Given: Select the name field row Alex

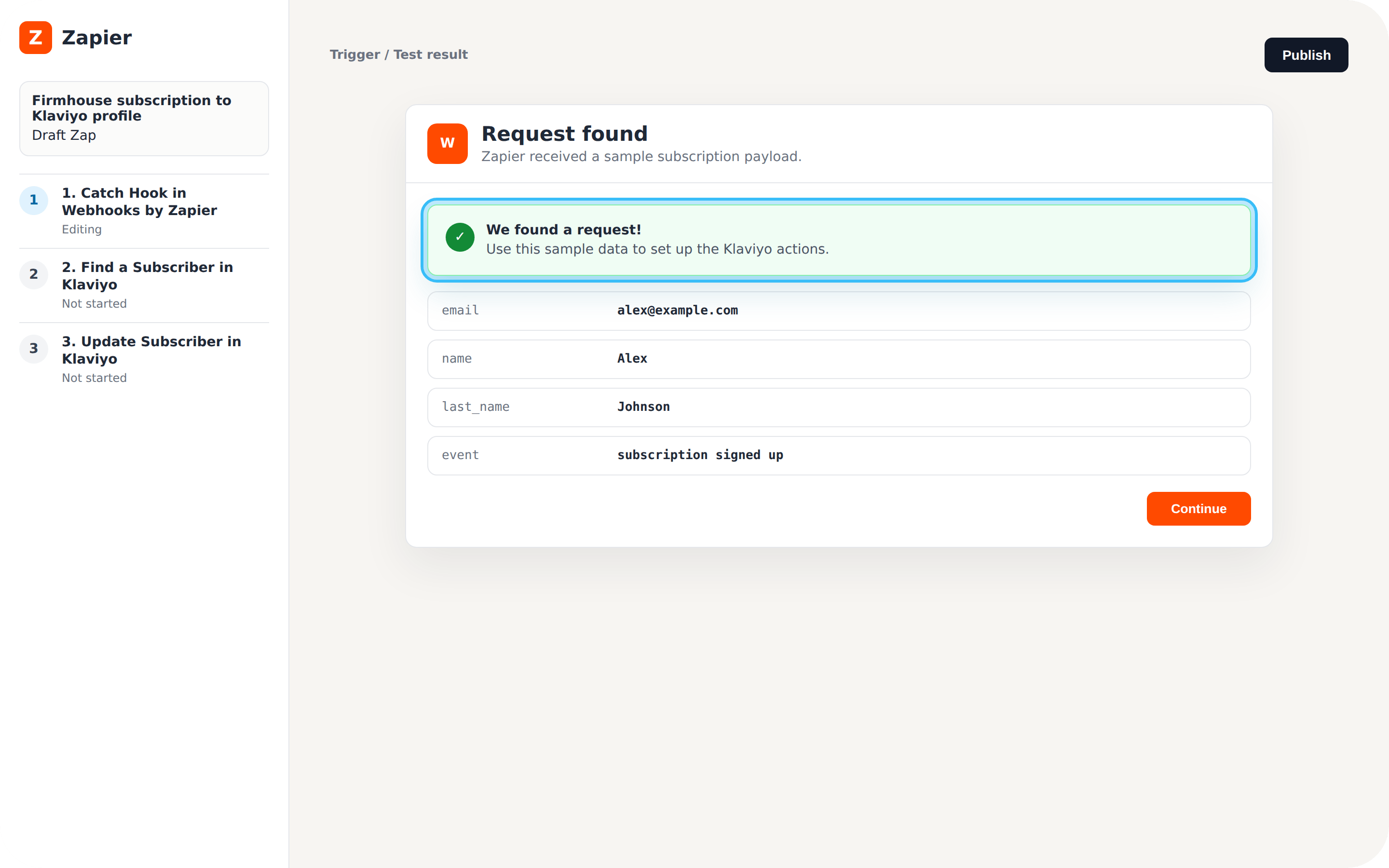Looking at the screenshot, I should click(839, 359).
